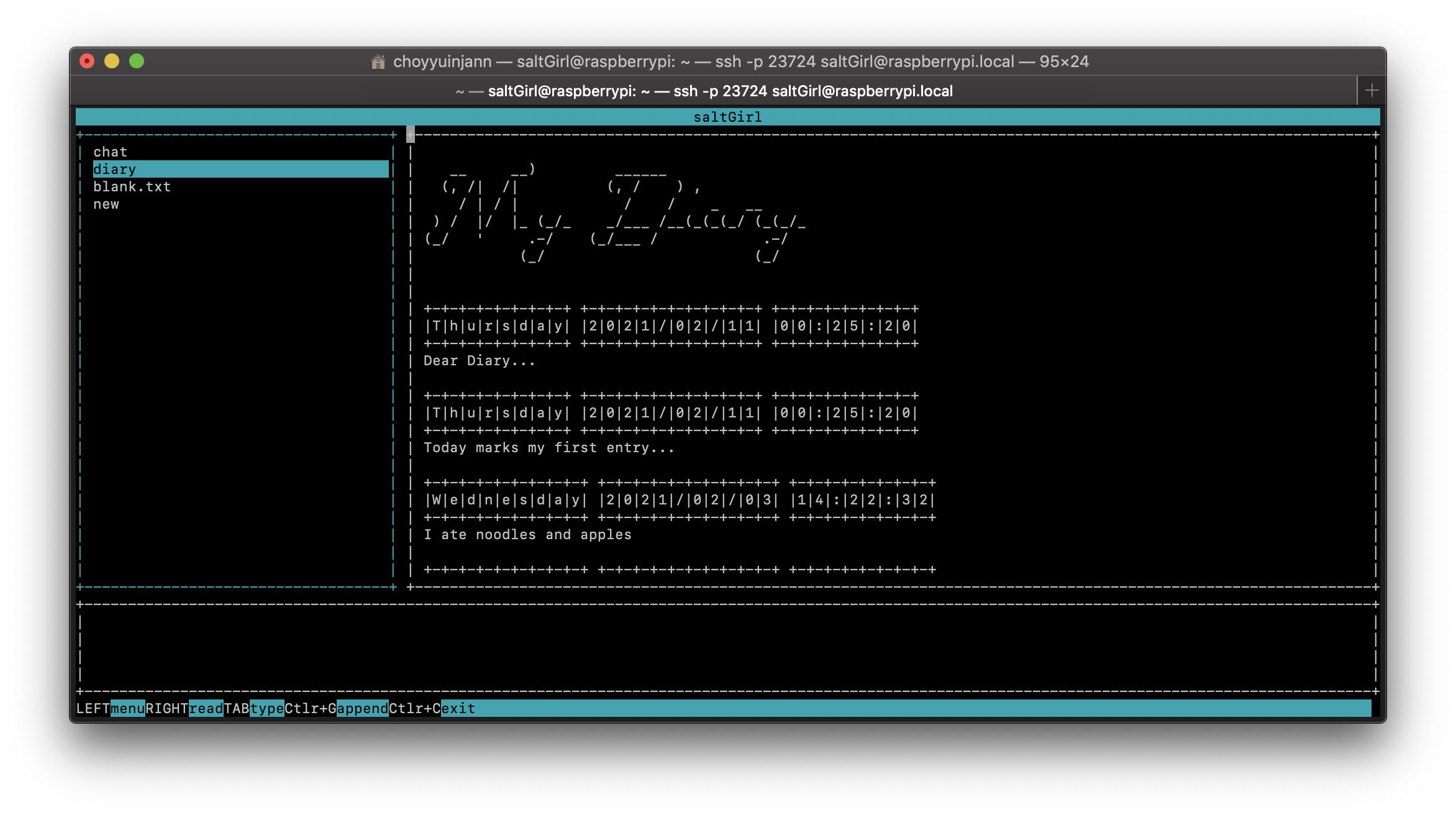
Task: Click the My Diary ASCII art banner
Action: (615, 213)
